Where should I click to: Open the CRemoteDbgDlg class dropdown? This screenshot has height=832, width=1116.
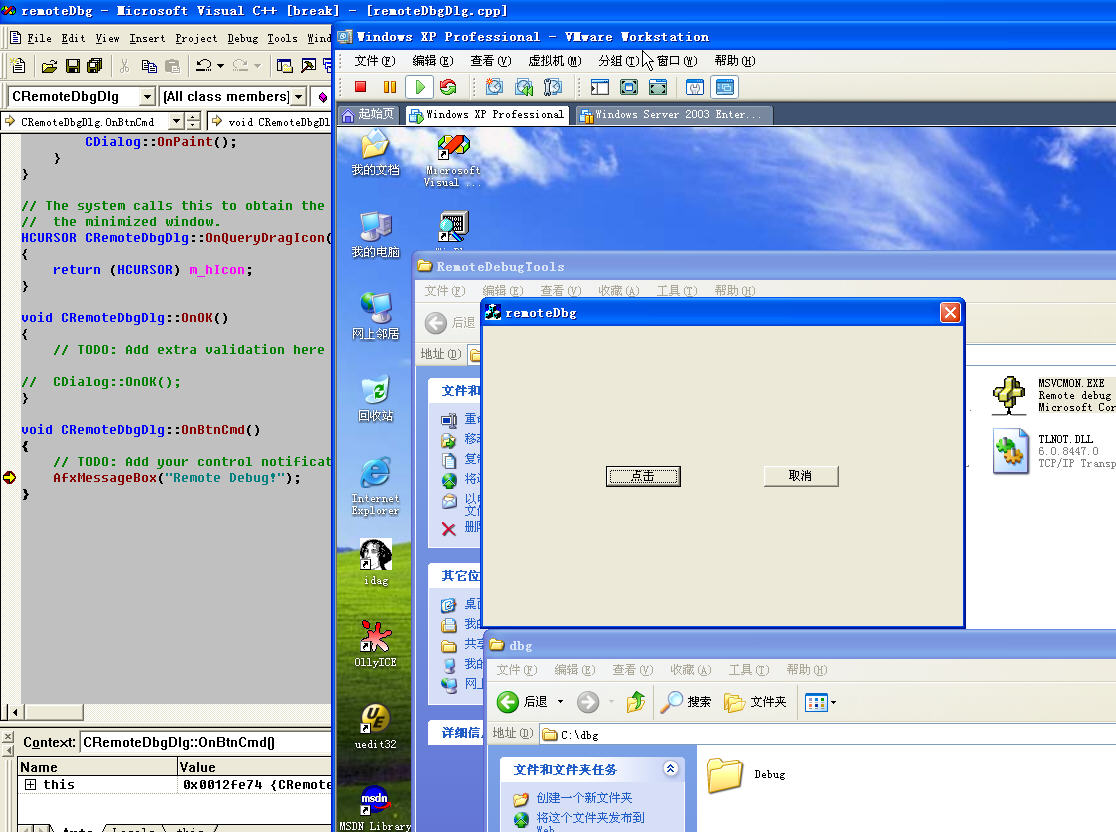147,96
